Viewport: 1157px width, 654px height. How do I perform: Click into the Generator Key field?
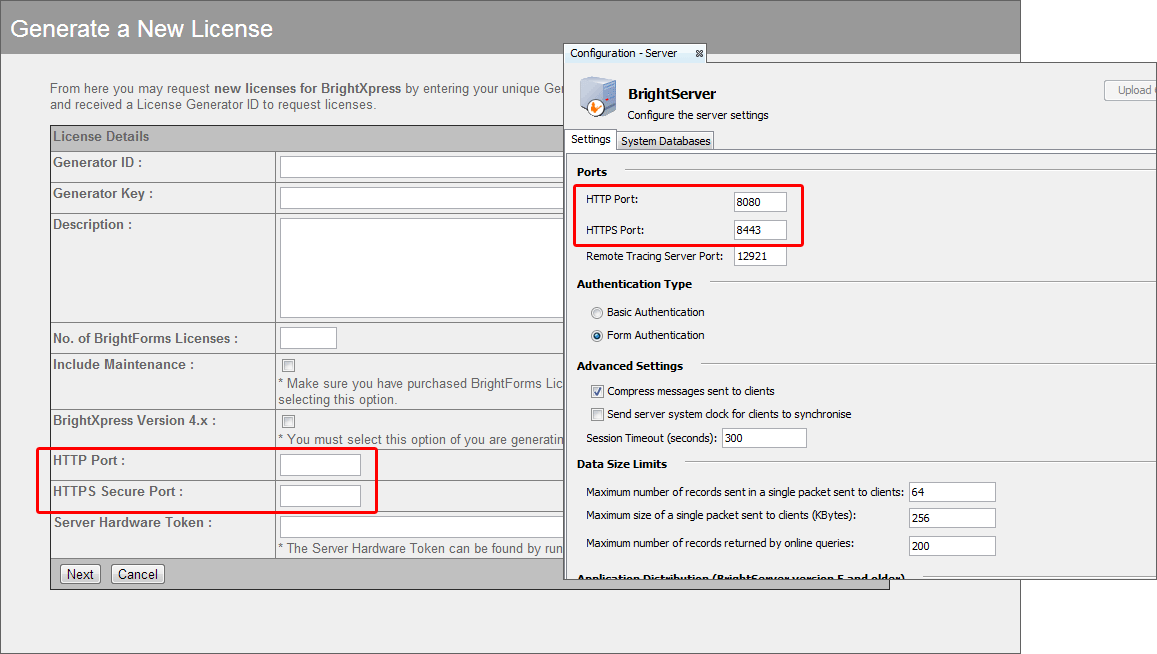[x=421, y=198]
